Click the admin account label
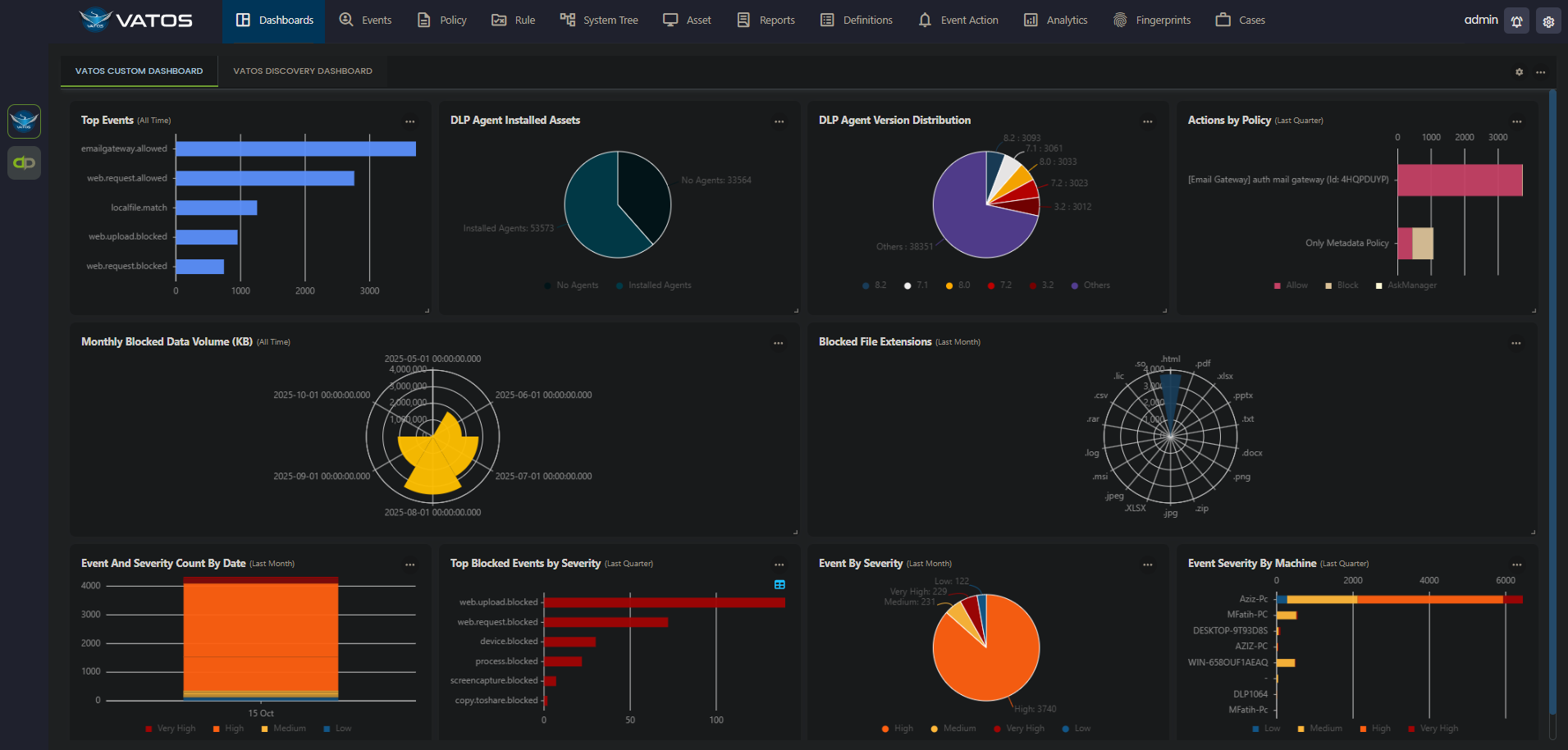The width and height of the screenshot is (1568, 750). [x=1480, y=20]
